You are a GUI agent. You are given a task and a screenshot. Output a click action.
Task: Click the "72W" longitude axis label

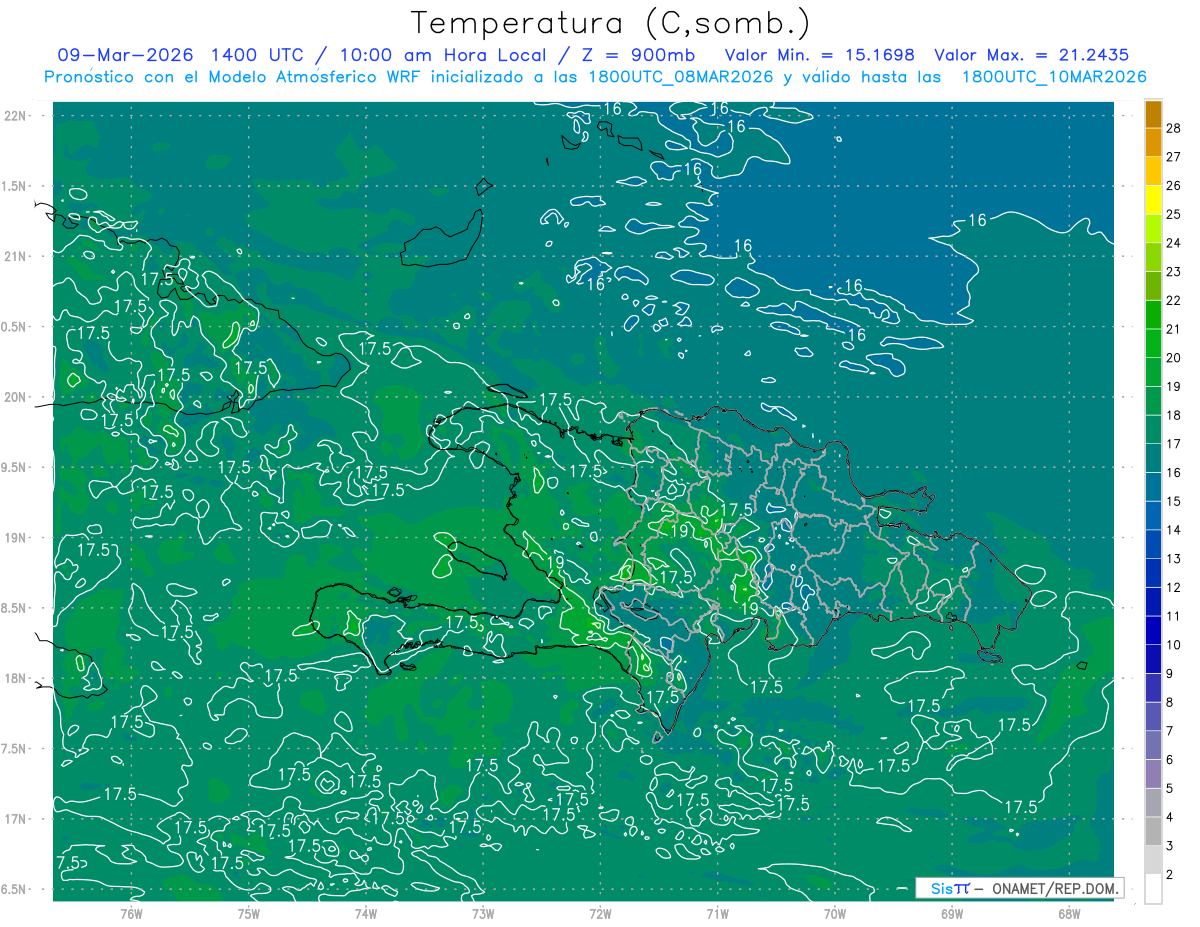600,913
